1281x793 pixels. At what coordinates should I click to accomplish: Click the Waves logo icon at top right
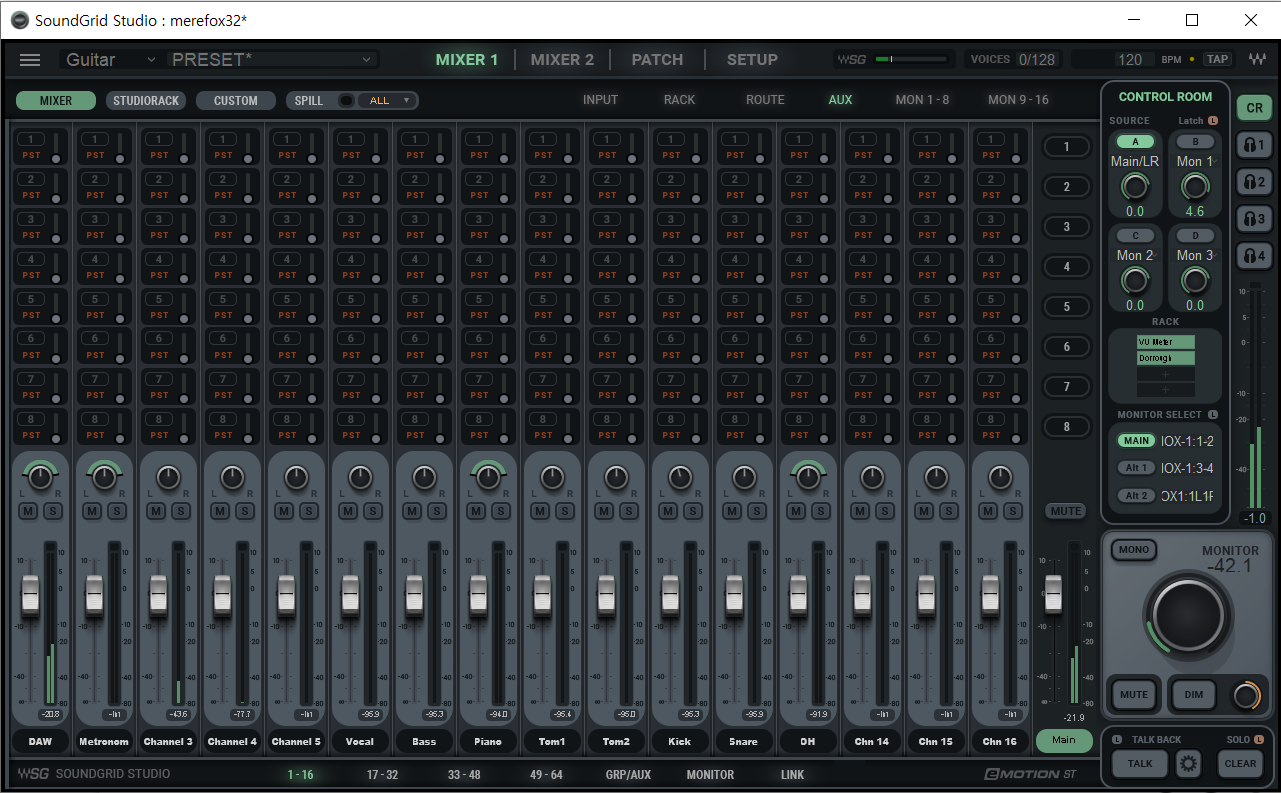coord(1256,60)
